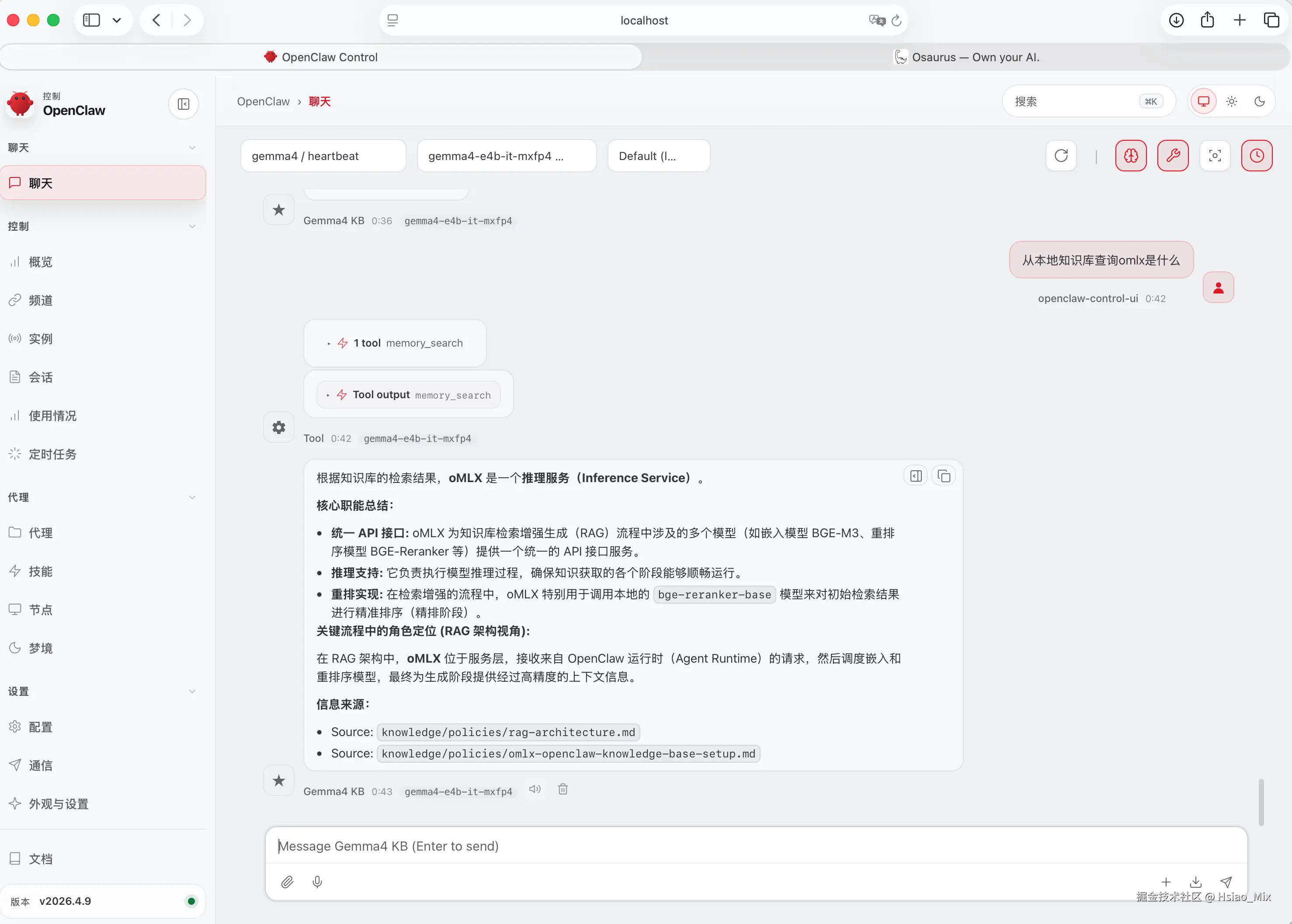
Task: Click the refresh conversation icon
Action: (x=1060, y=155)
